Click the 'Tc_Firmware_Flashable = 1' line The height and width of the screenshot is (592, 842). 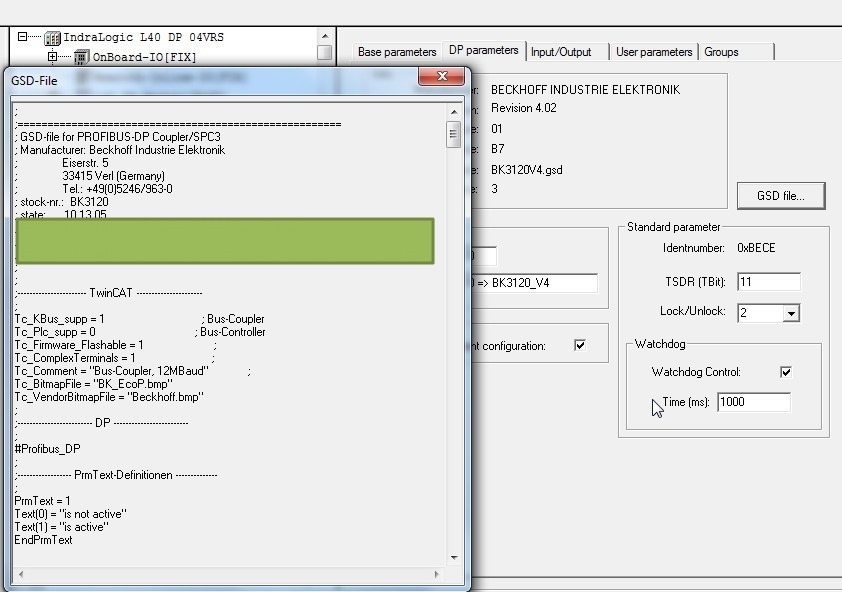[78, 345]
